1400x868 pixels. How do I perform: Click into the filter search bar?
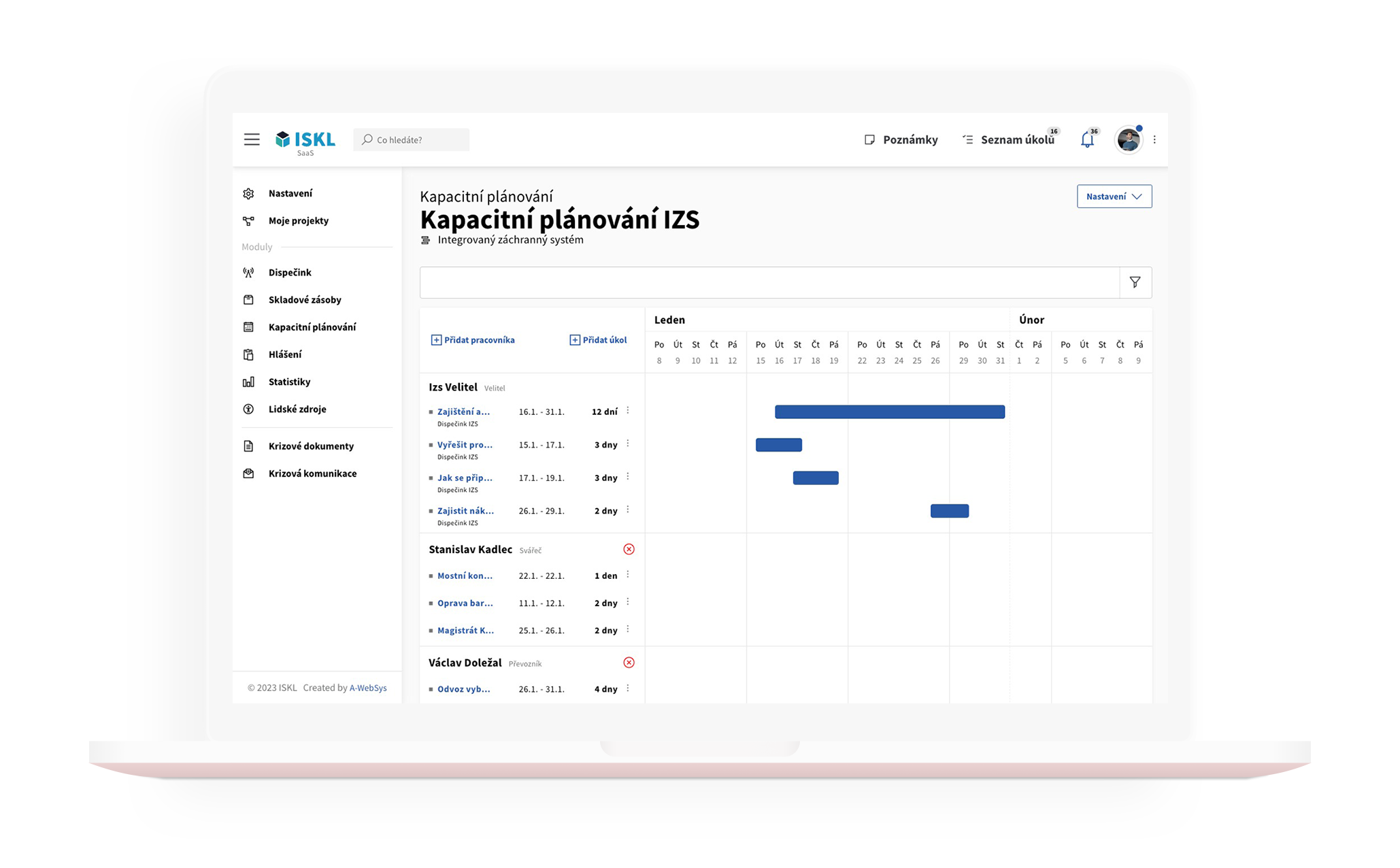[x=769, y=282]
